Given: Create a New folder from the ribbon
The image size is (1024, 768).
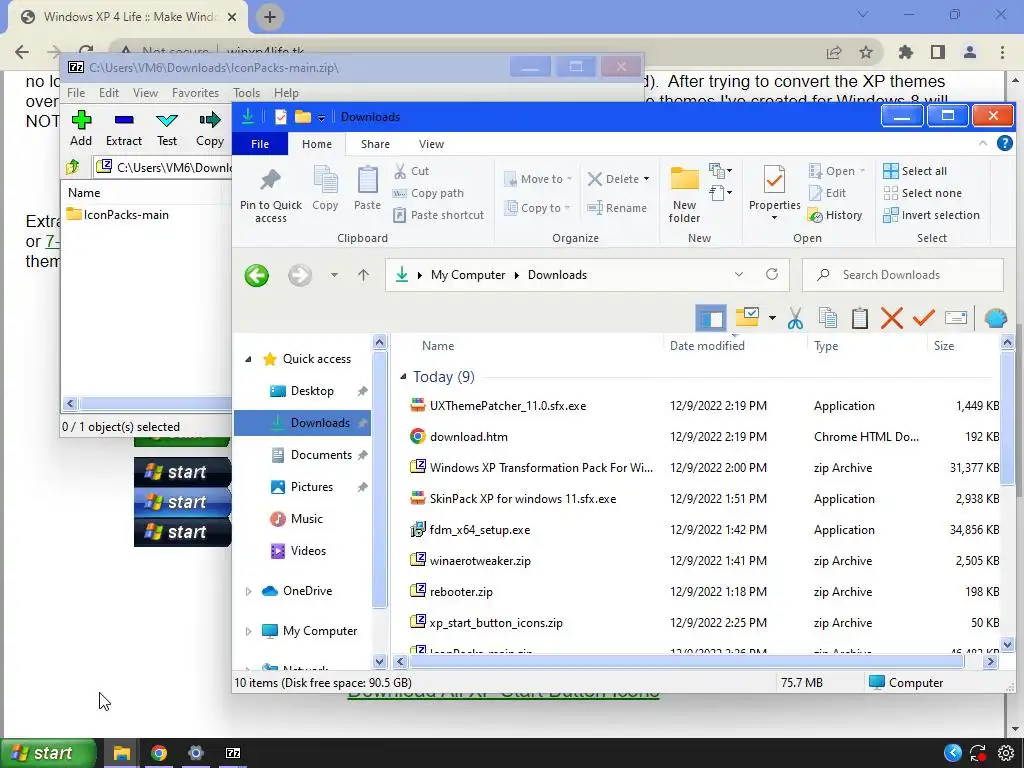Looking at the screenshot, I should point(684,194).
